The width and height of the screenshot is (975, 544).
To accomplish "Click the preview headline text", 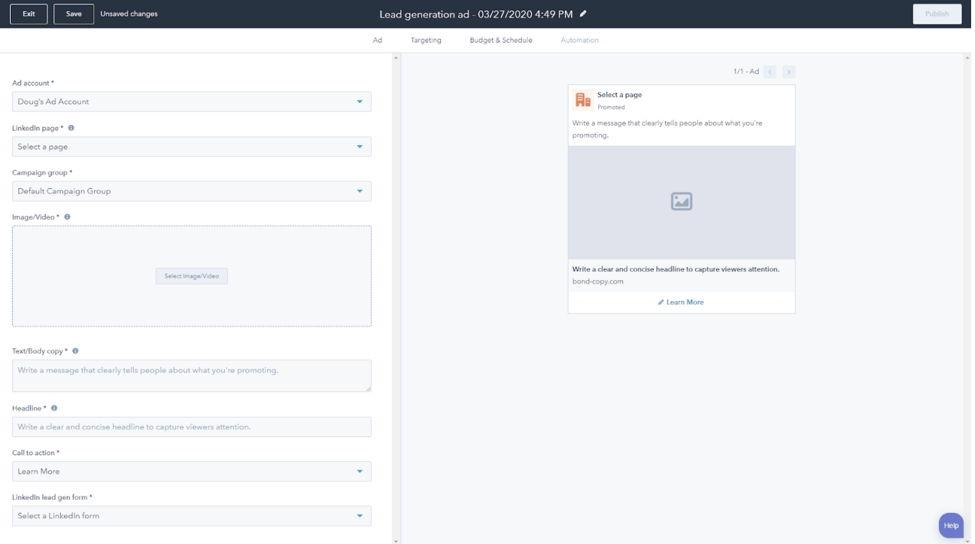I will 675,269.
